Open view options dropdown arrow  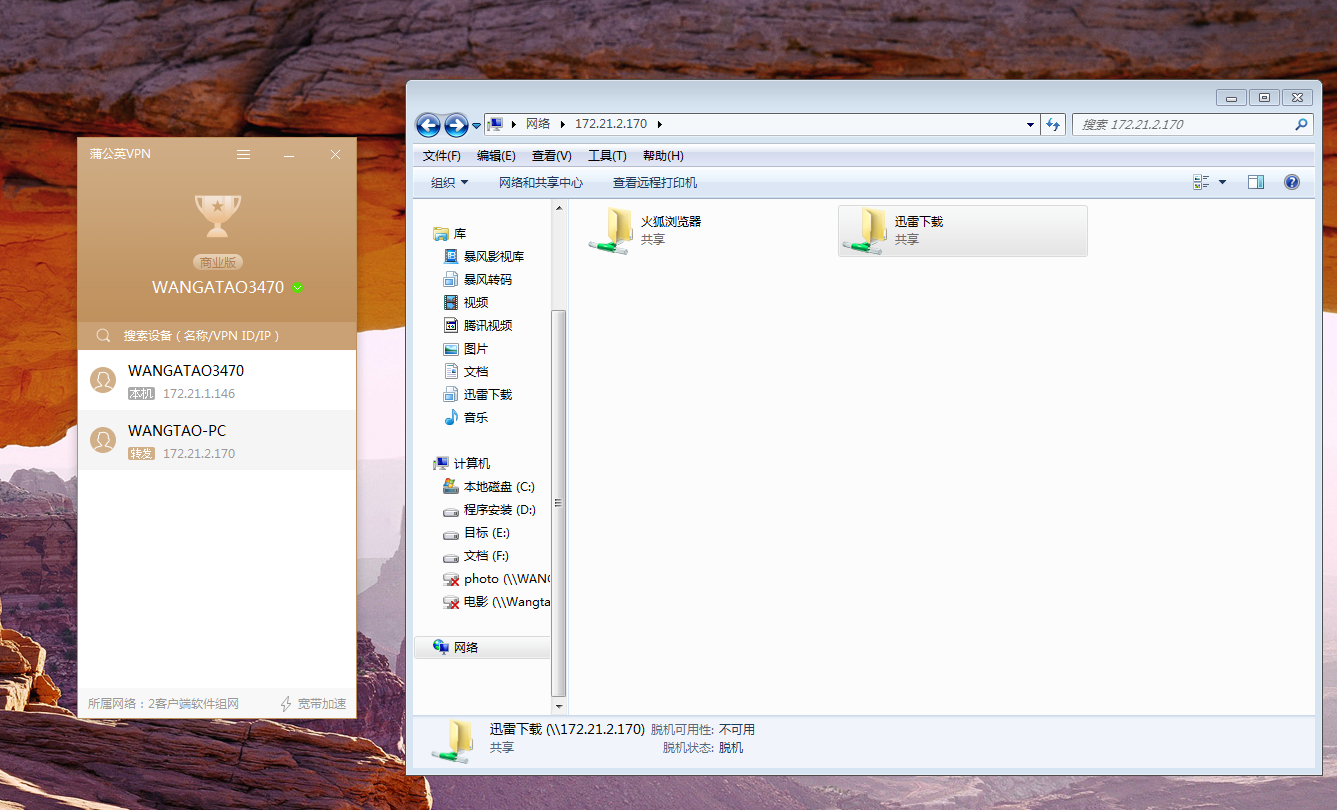1222,182
